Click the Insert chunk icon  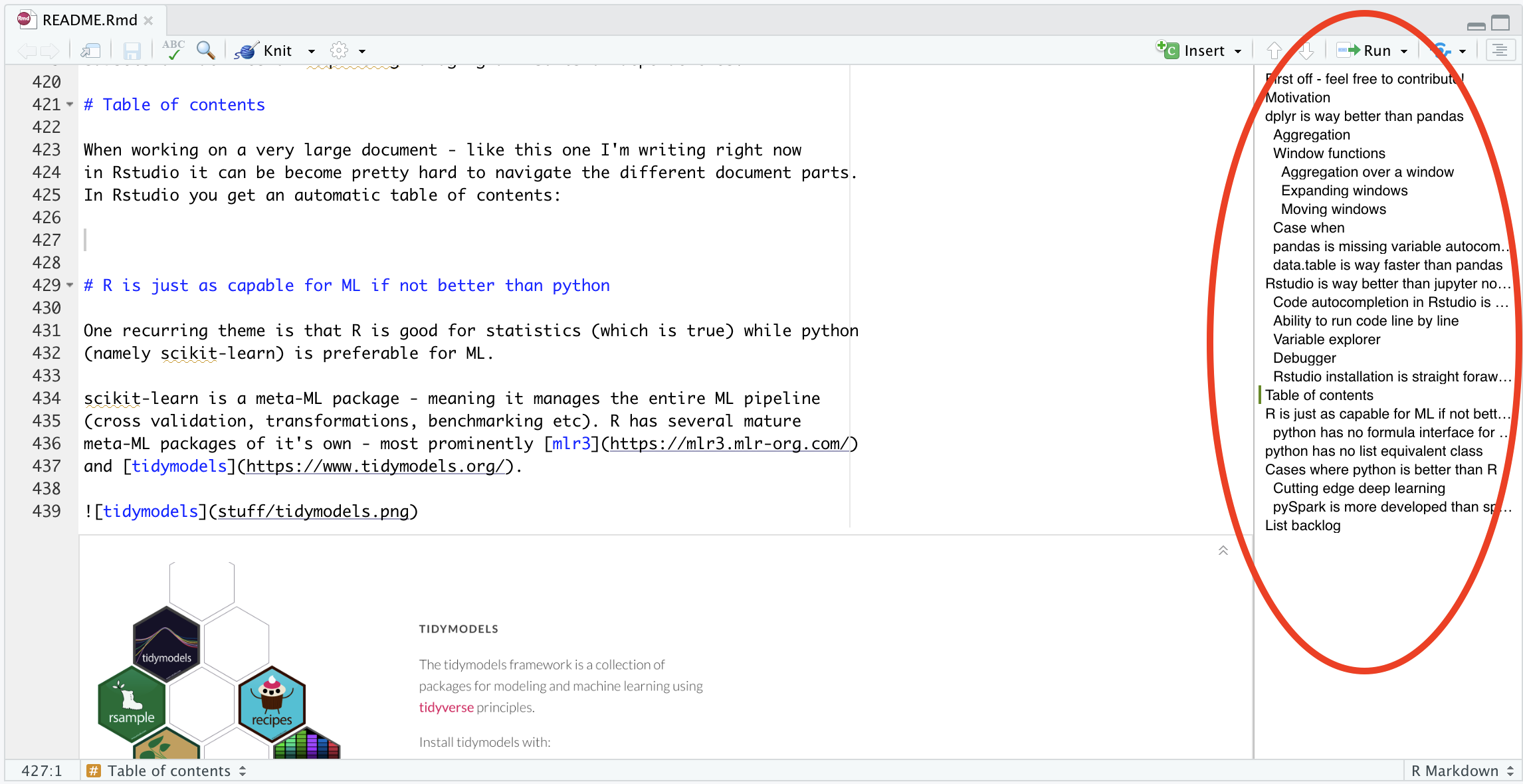pyautogui.click(x=1168, y=50)
